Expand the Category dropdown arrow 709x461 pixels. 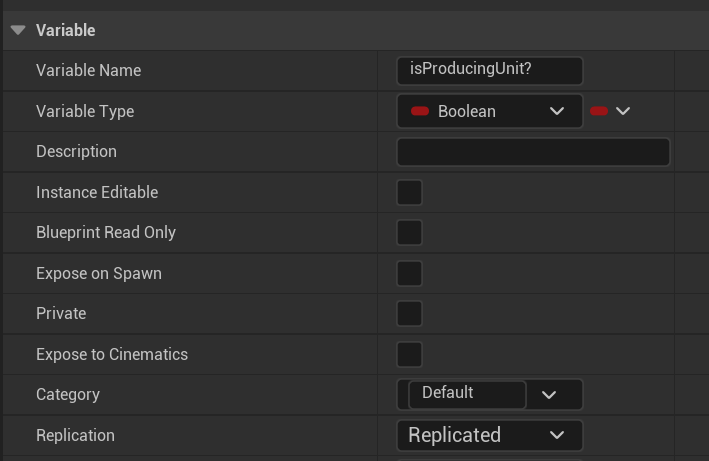[549, 395]
